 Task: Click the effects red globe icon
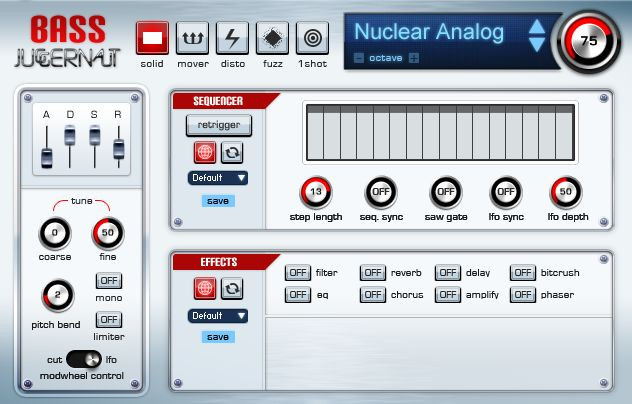205,288
